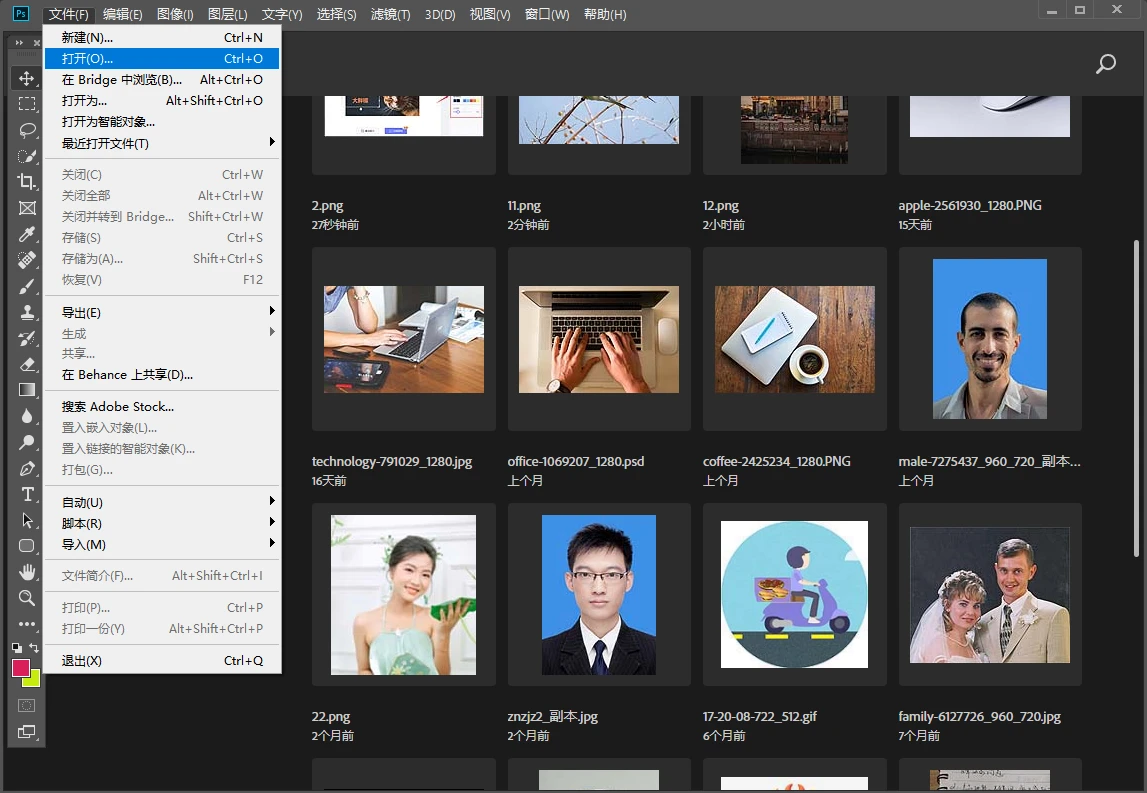
Task: Choose 在 Behance 上共享(D)... entry
Action: point(162,375)
